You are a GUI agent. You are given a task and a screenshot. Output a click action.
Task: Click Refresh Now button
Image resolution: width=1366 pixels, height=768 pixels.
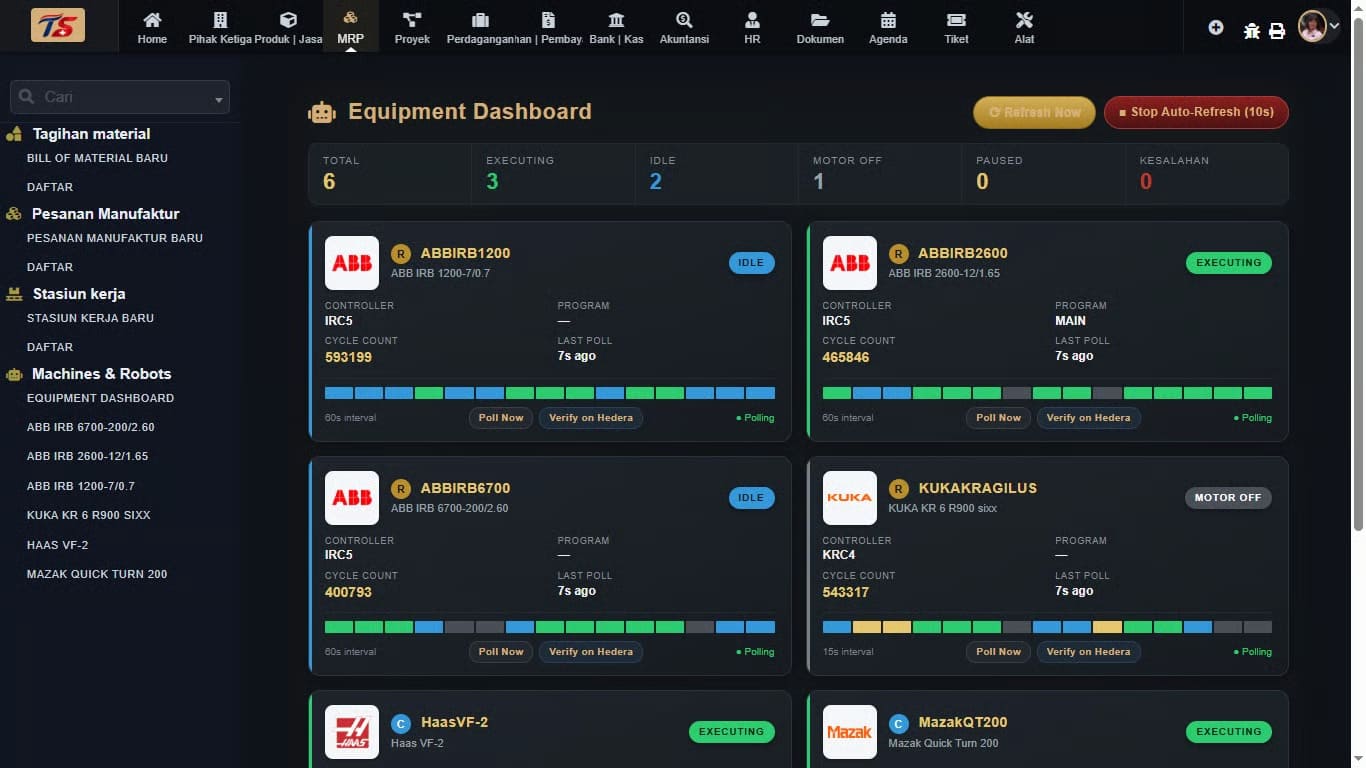click(x=1034, y=112)
